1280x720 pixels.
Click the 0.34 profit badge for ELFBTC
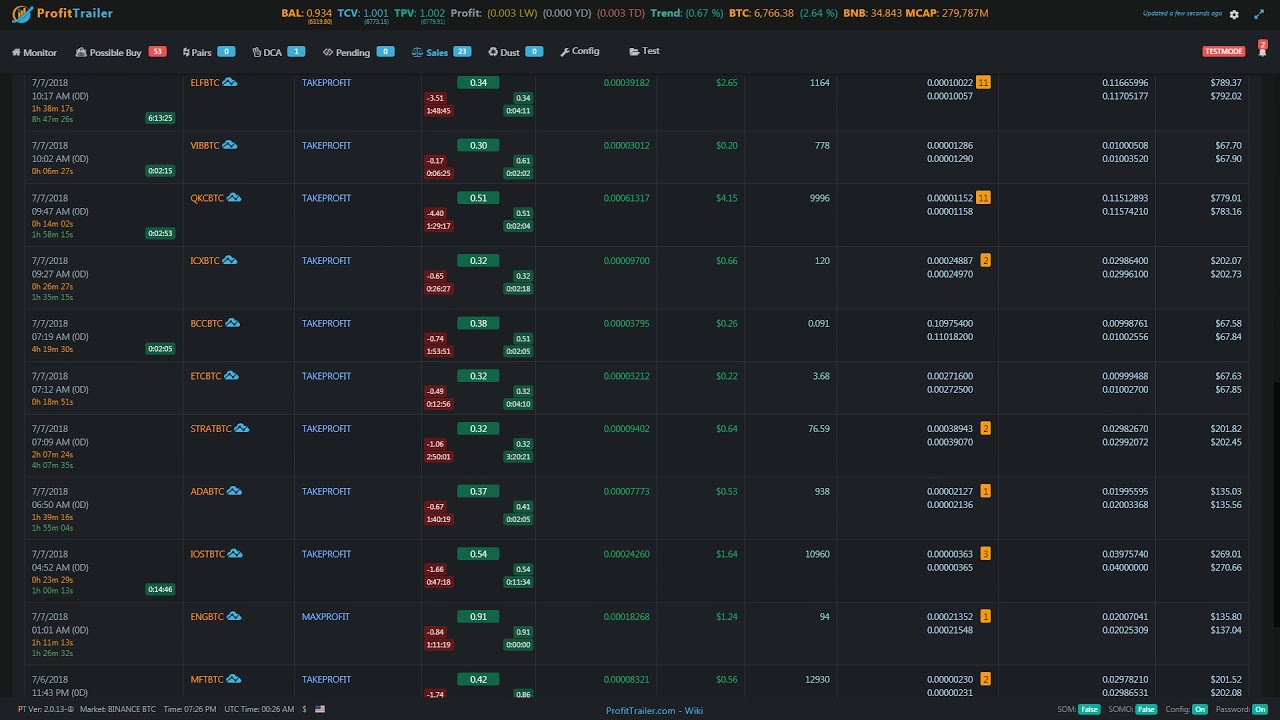479,82
